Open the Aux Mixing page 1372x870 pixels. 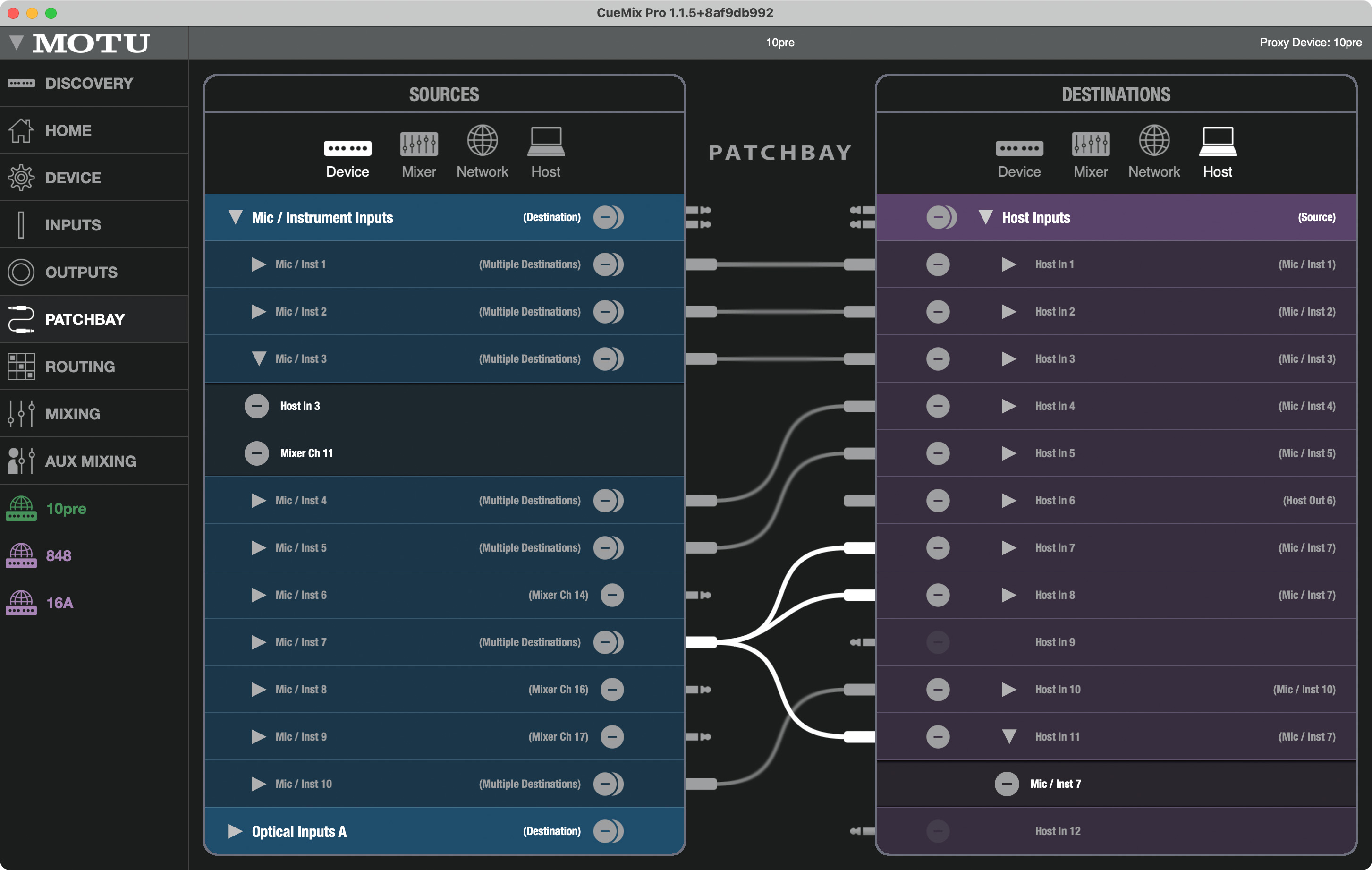tap(90, 461)
